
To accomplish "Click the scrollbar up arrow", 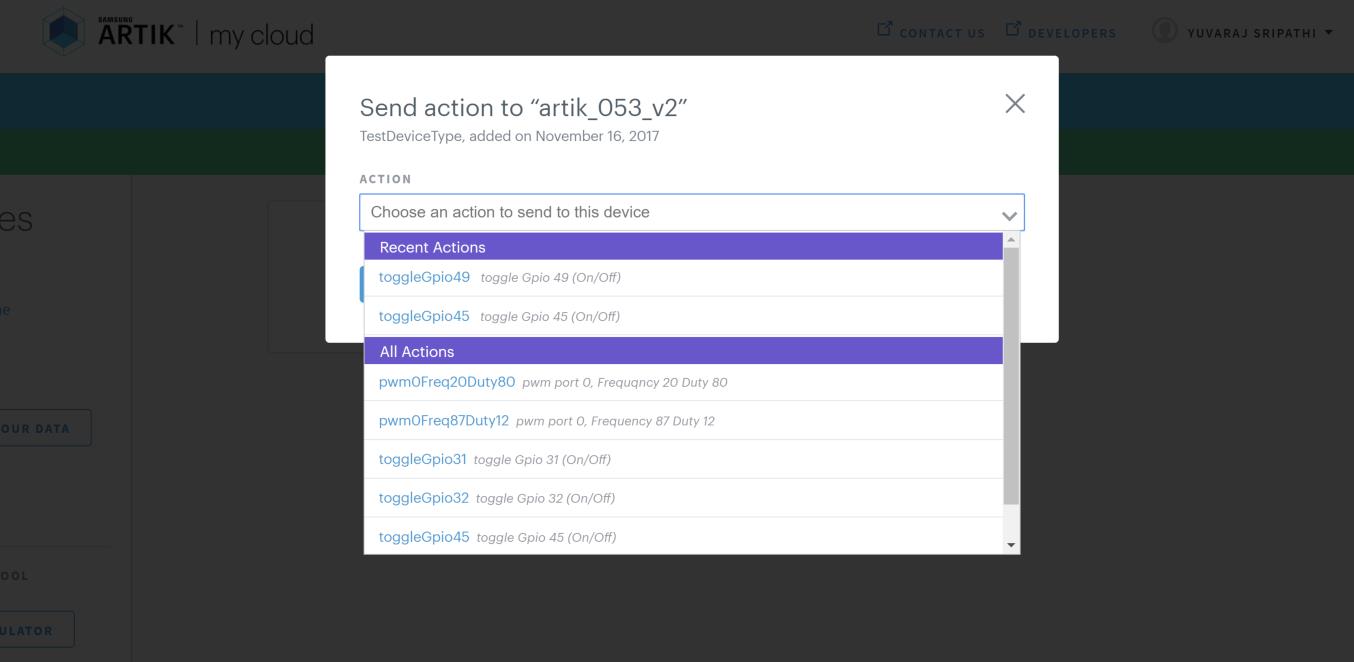I will tap(1011, 240).
